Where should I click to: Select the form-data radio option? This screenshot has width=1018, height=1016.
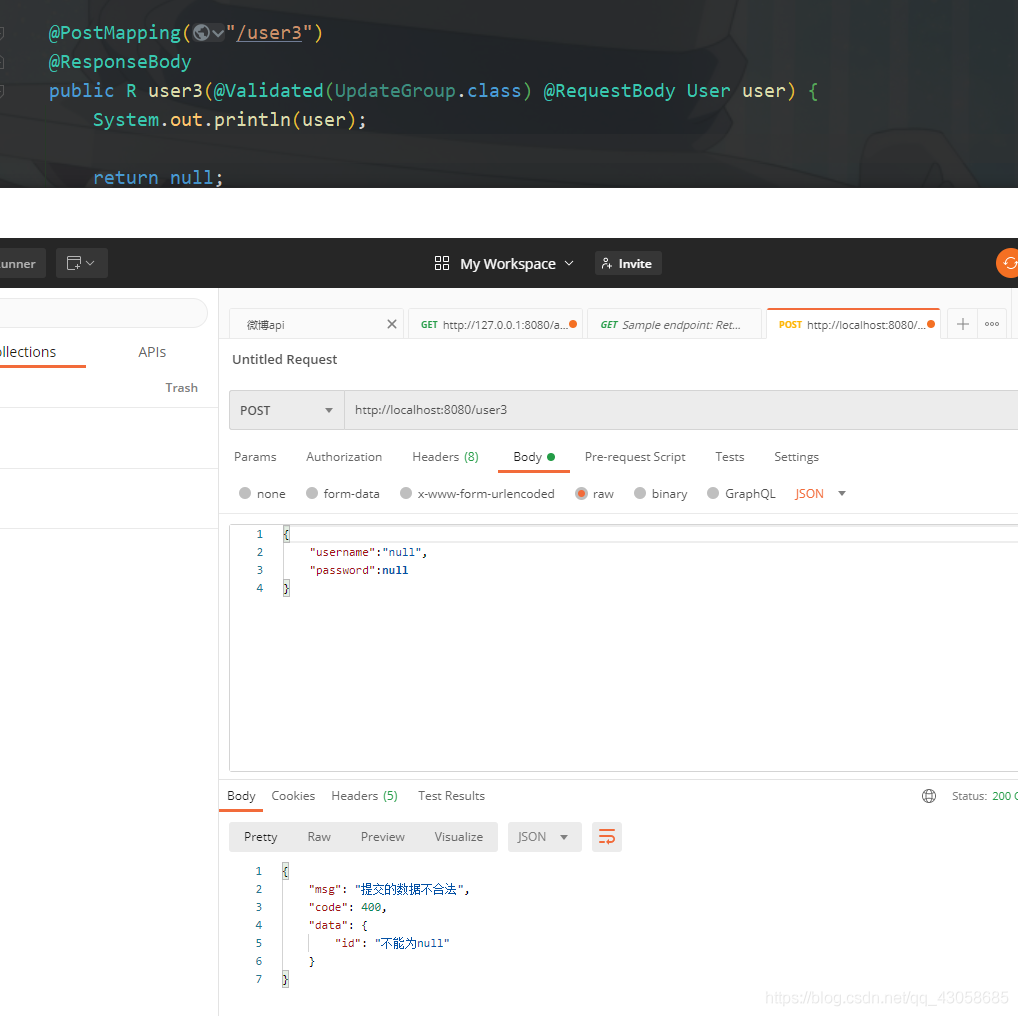(313, 493)
